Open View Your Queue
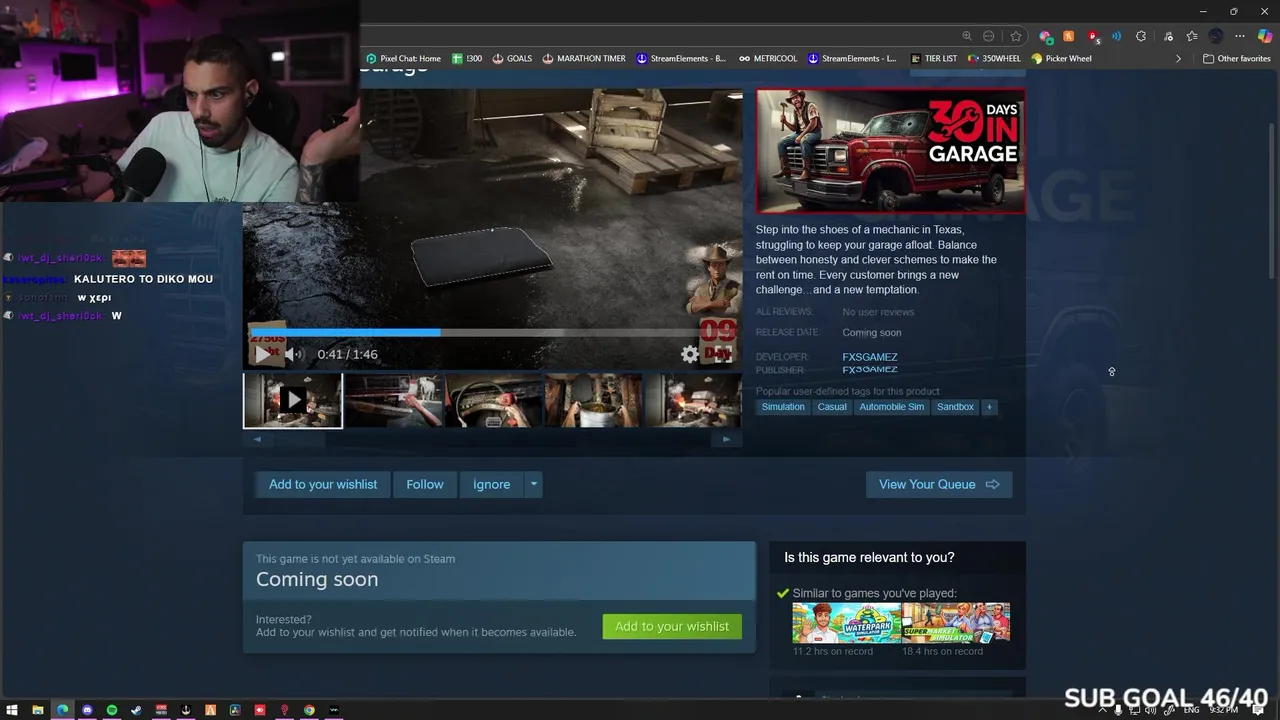1280x720 pixels. point(939,484)
